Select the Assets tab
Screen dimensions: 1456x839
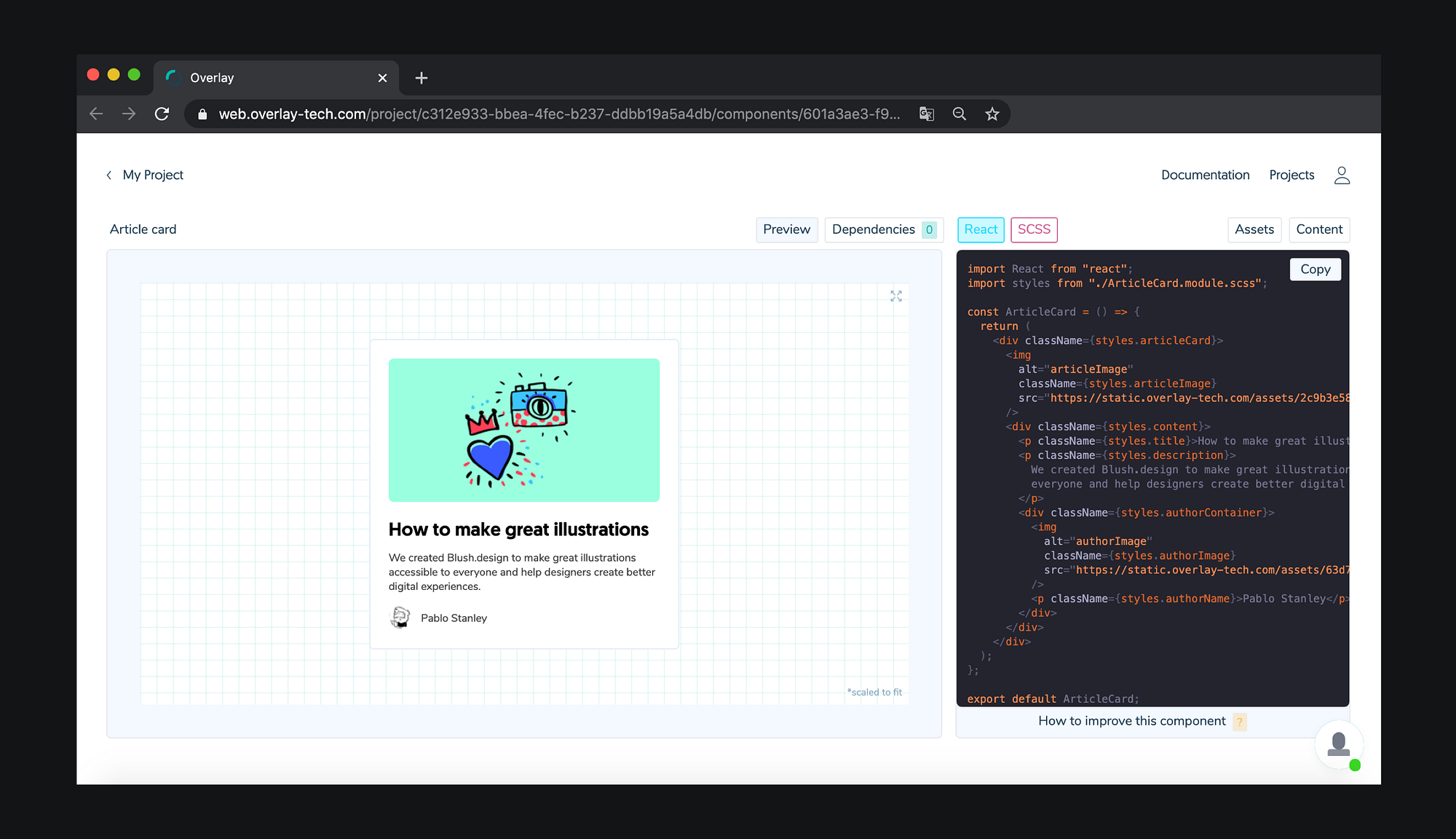(1254, 229)
